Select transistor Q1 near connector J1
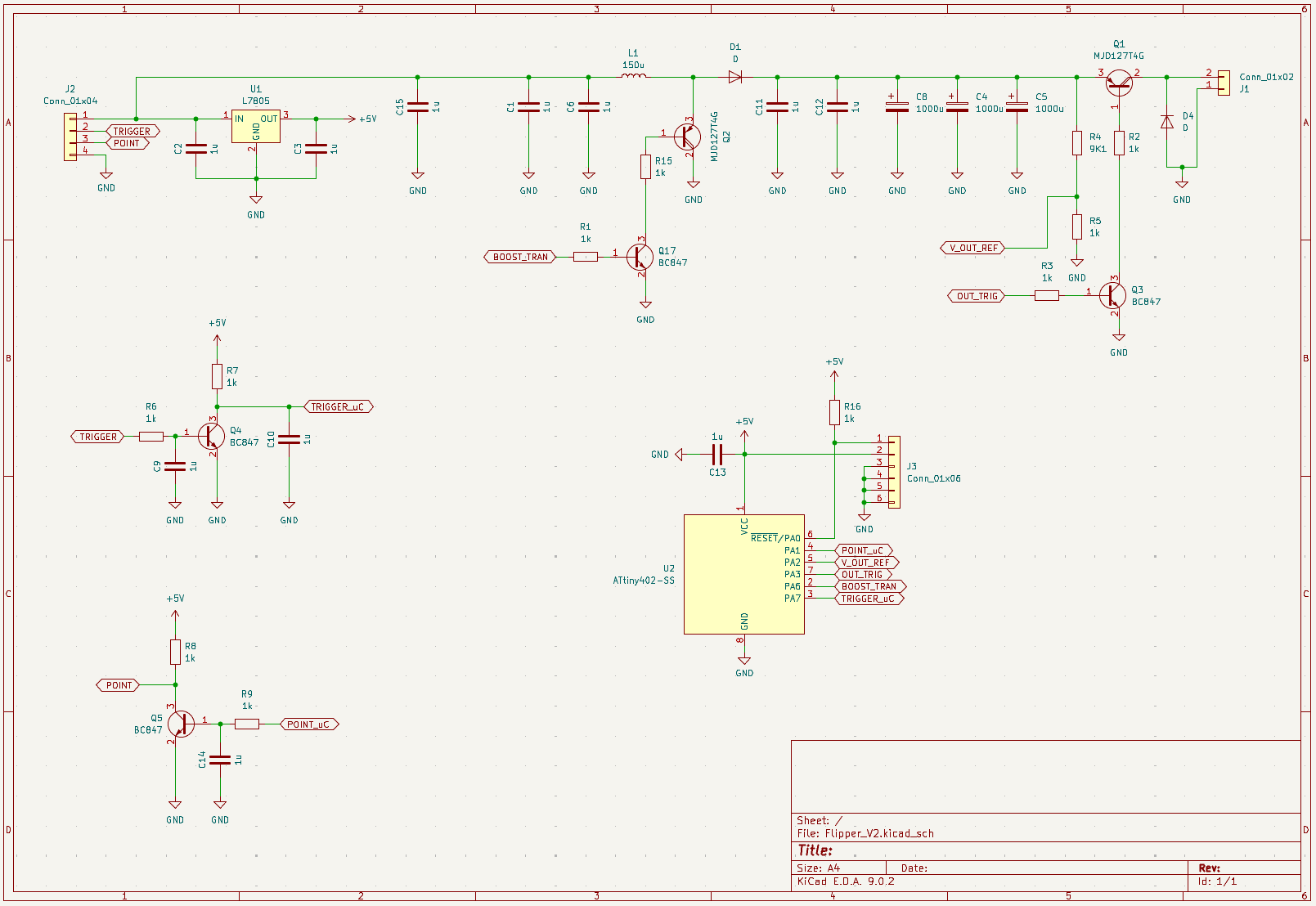Viewport: 1316px width, 906px height. point(1118,81)
